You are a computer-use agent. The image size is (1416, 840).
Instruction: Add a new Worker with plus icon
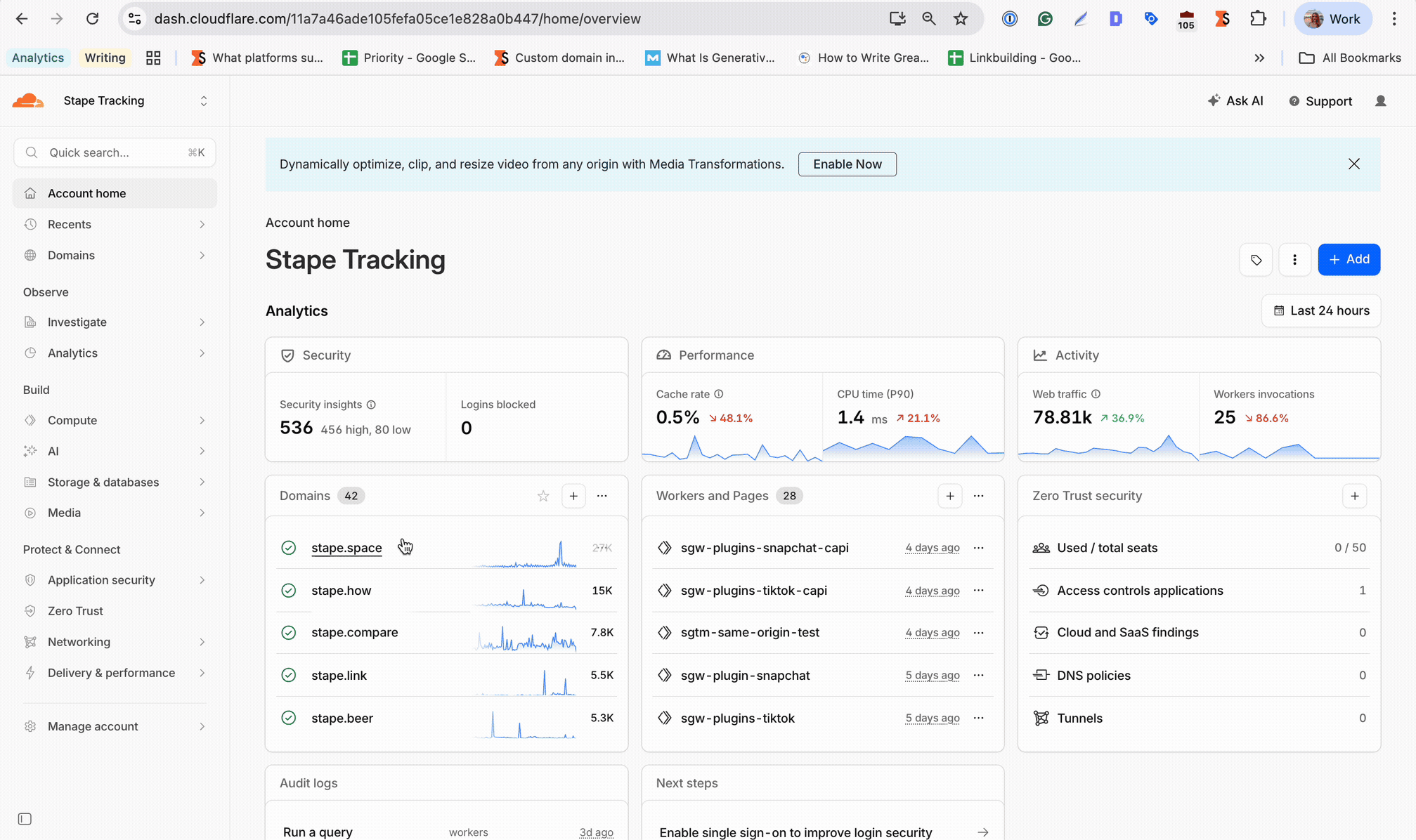pos(950,496)
